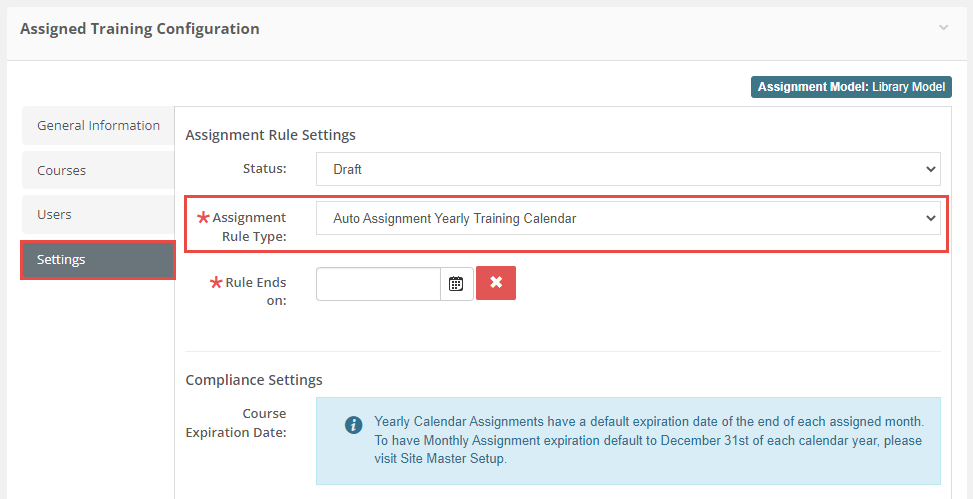This screenshot has width=973, height=499.
Task: Open the calendar date picker icon
Action: (456, 284)
